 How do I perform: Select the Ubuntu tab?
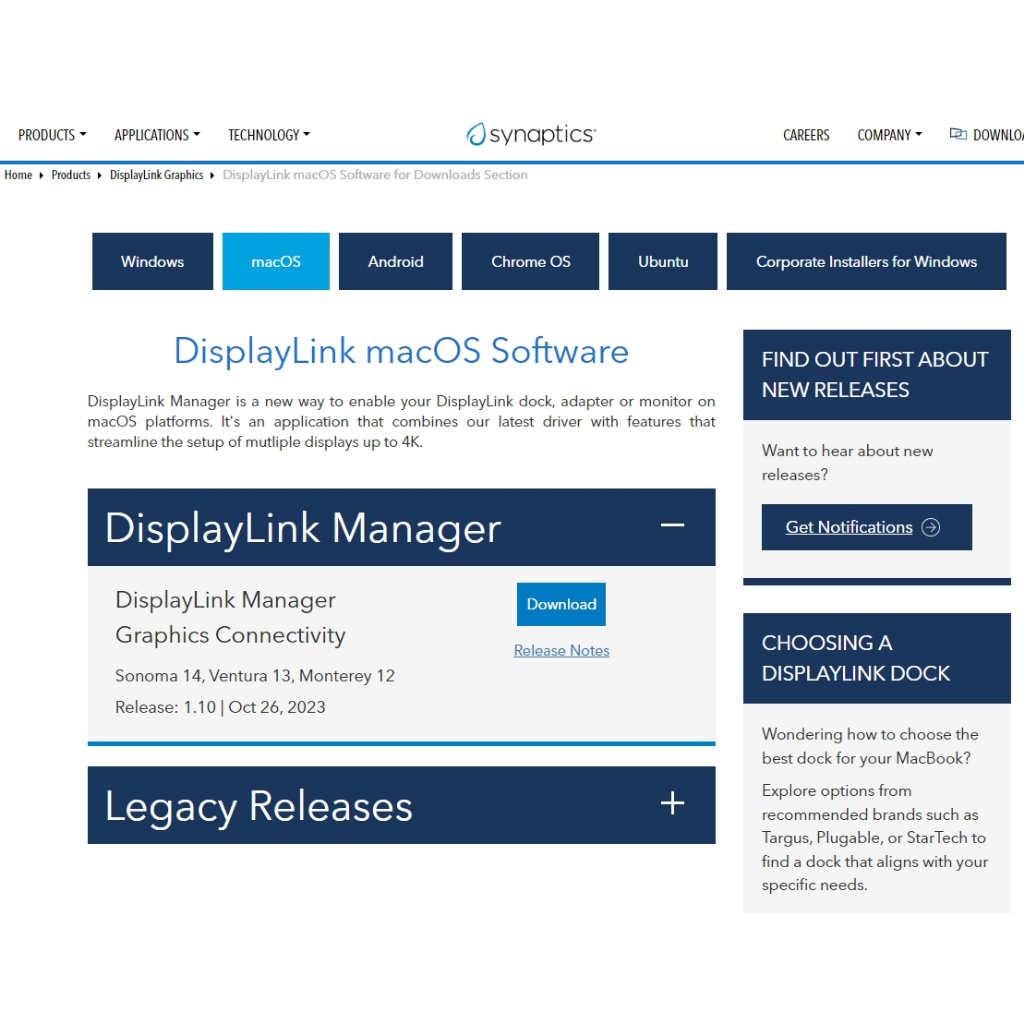click(x=663, y=262)
